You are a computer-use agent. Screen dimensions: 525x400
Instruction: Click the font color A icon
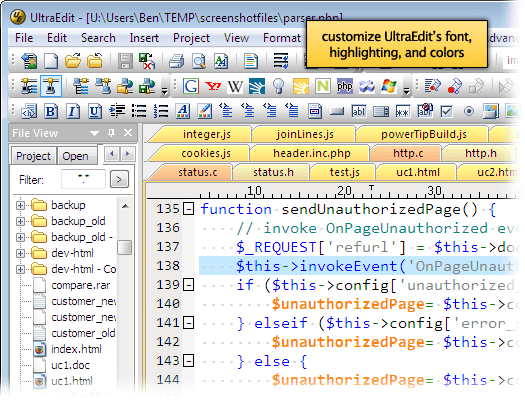(182, 111)
